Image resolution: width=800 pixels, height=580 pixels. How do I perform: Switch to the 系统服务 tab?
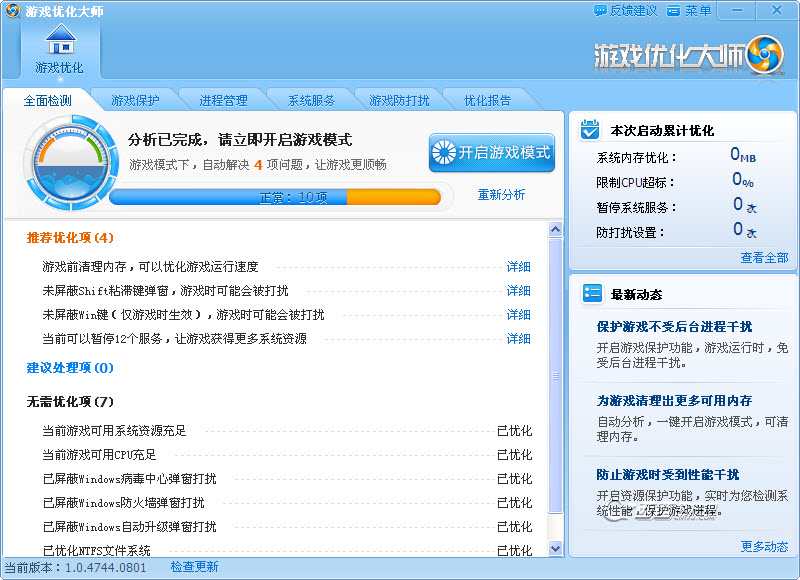pos(311,100)
